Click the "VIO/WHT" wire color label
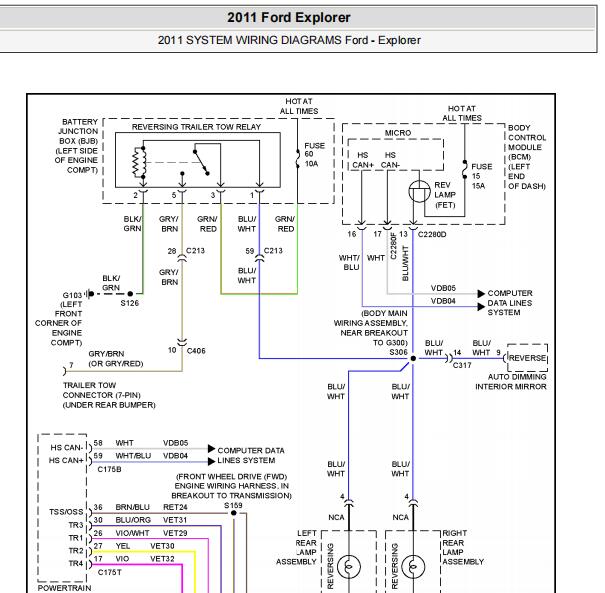 (x=132, y=533)
